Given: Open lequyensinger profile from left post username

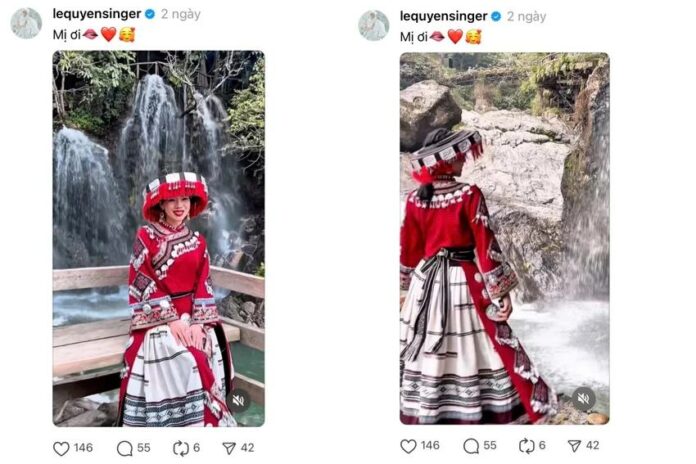Looking at the screenshot, I should pos(97,14).
